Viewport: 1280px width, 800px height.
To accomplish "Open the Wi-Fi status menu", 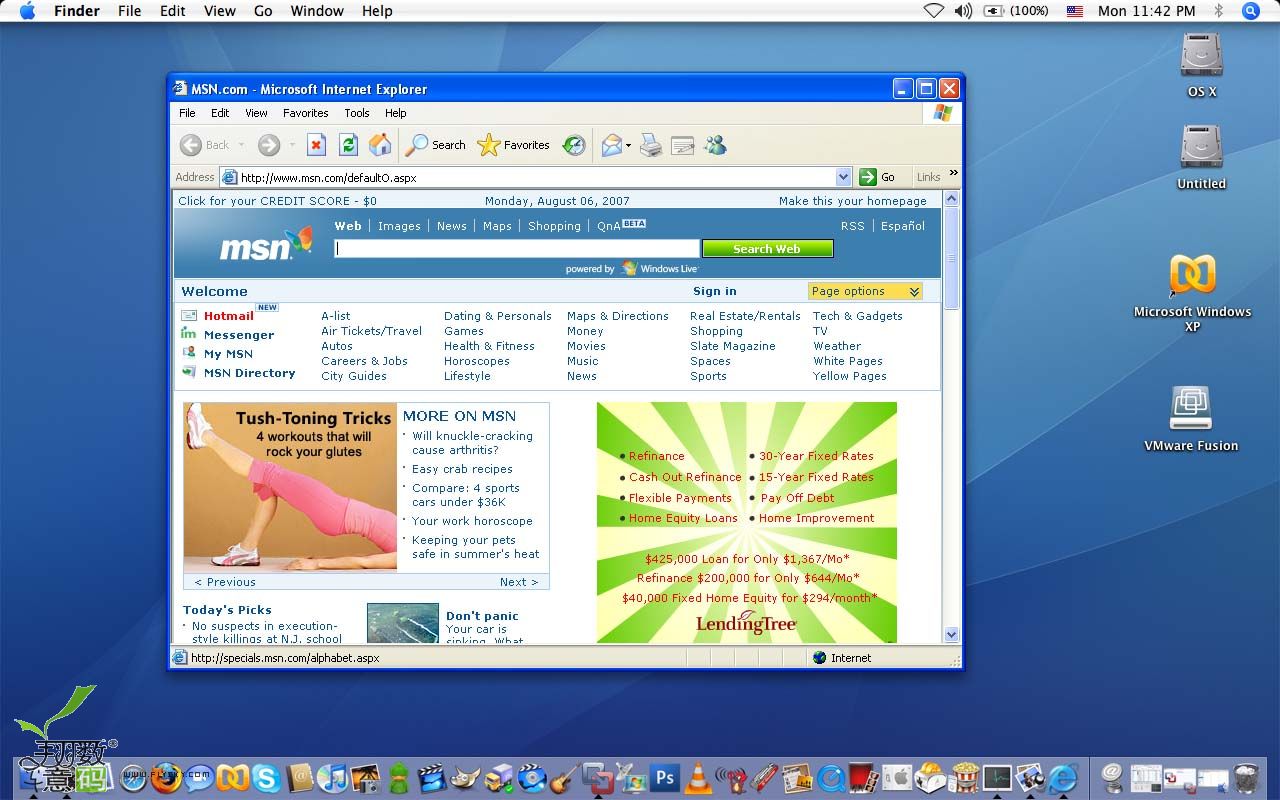I will pos(933,11).
